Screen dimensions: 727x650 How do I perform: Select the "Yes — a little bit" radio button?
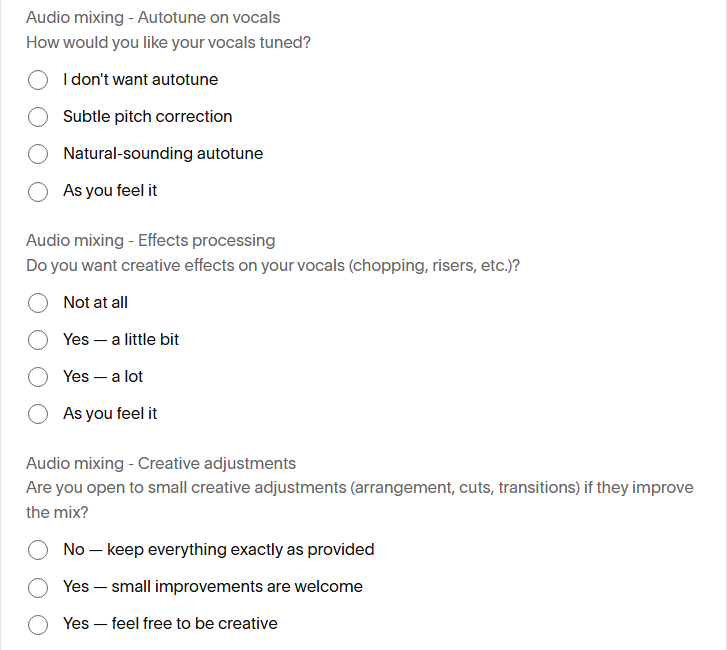point(38,340)
